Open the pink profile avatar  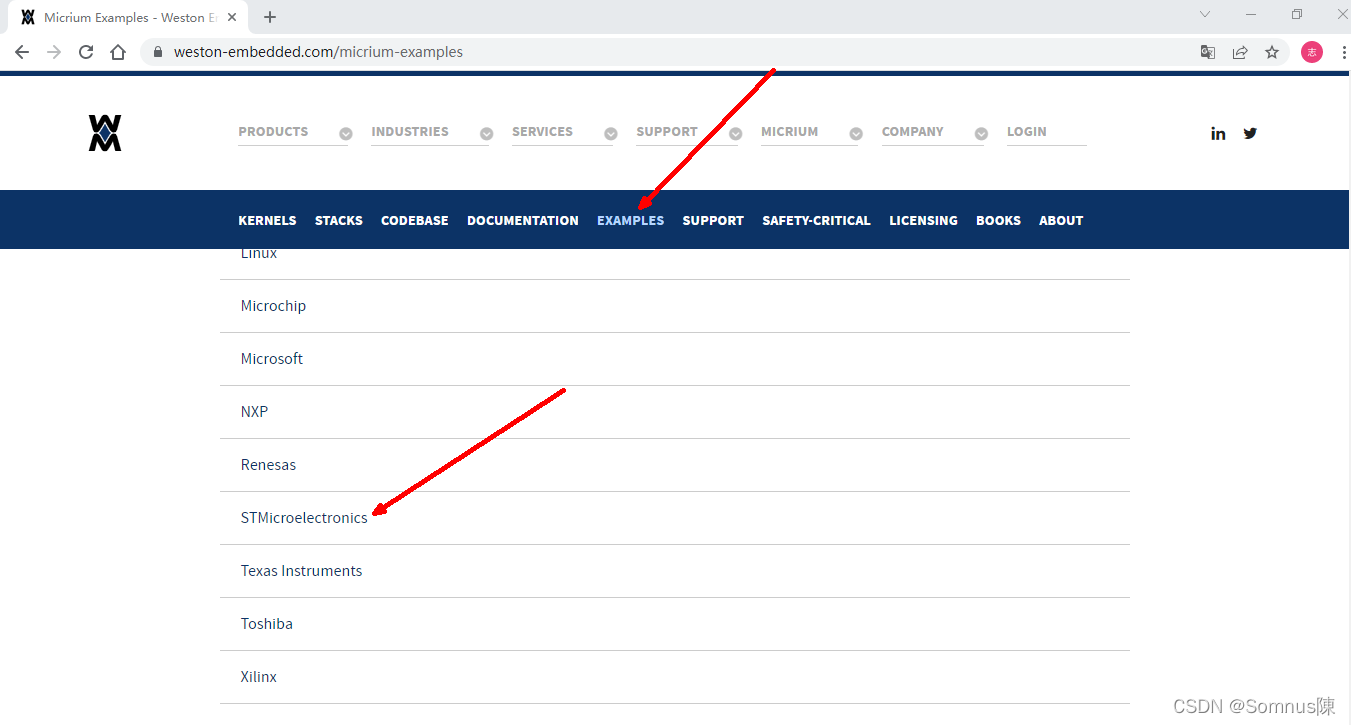1312,52
